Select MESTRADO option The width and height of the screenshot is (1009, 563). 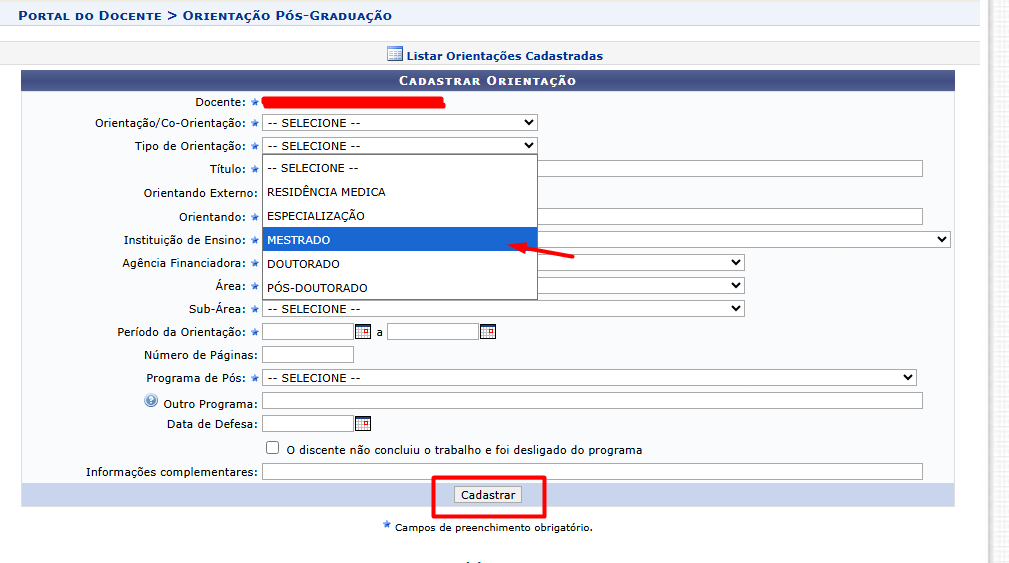[x=400, y=239]
